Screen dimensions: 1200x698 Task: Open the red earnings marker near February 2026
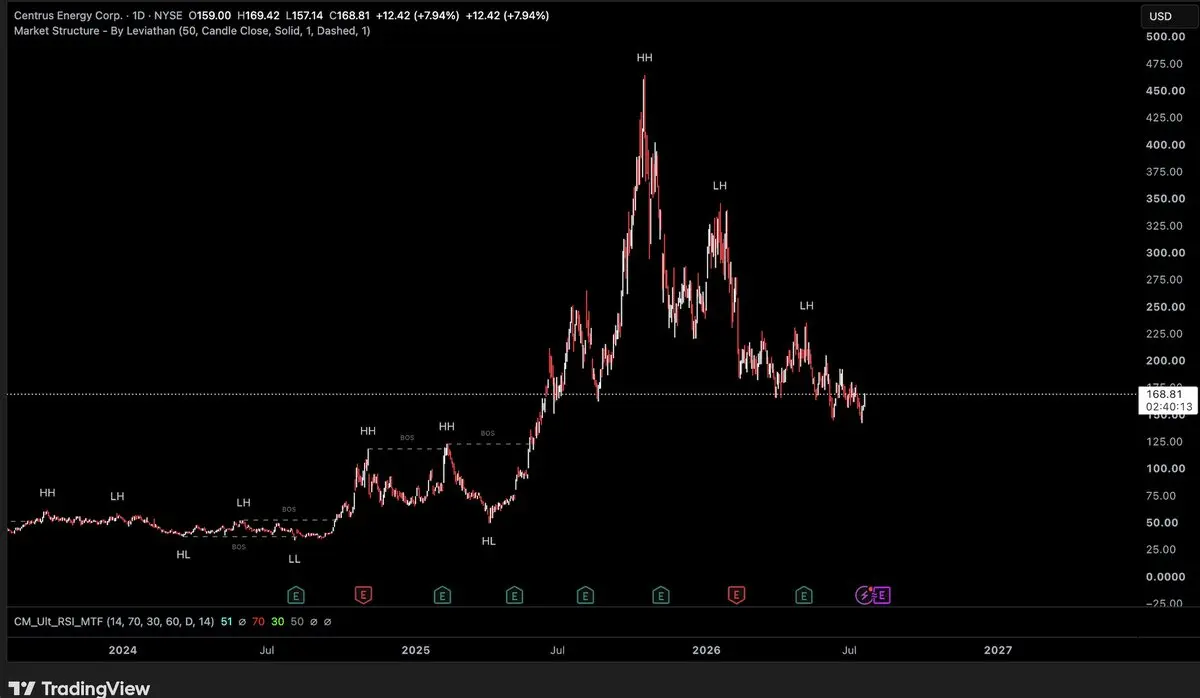pyautogui.click(x=737, y=596)
